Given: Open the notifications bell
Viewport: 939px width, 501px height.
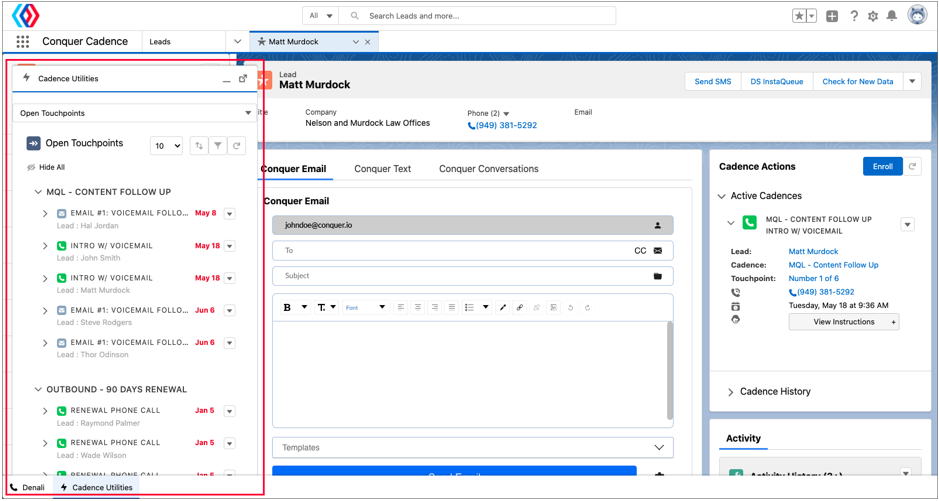Looking at the screenshot, I should pyautogui.click(x=892, y=16).
